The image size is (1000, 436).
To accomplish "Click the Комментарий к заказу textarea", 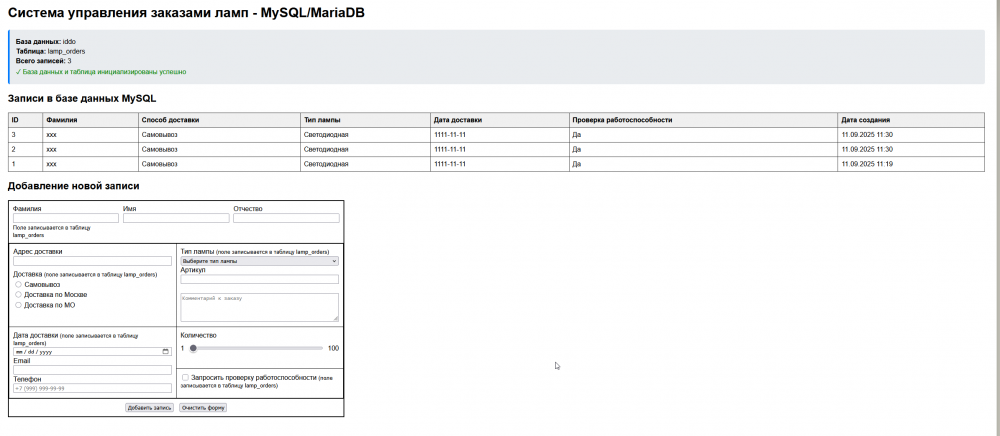I will (x=260, y=307).
